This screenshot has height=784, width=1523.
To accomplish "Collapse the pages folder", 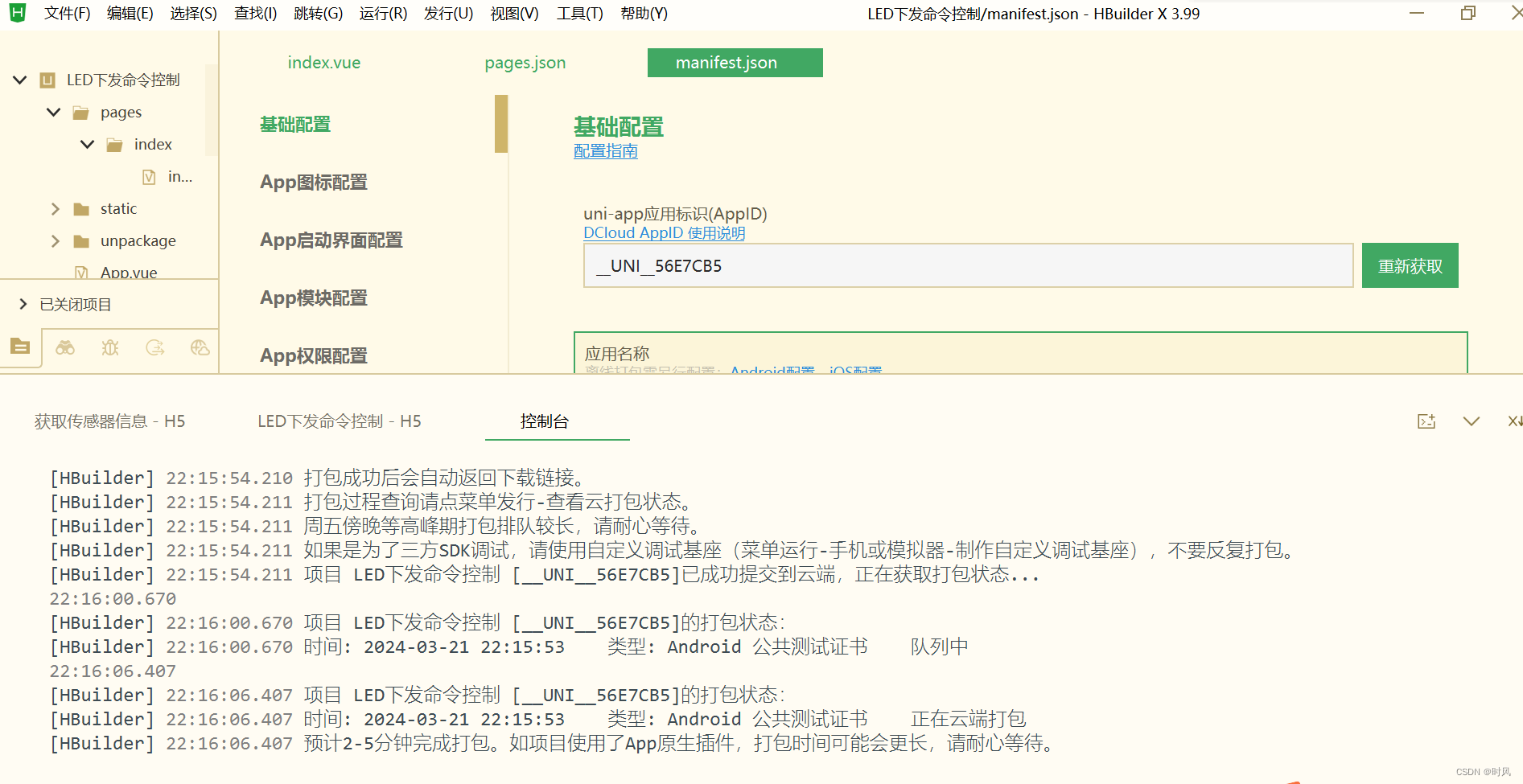I will pos(53,112).
